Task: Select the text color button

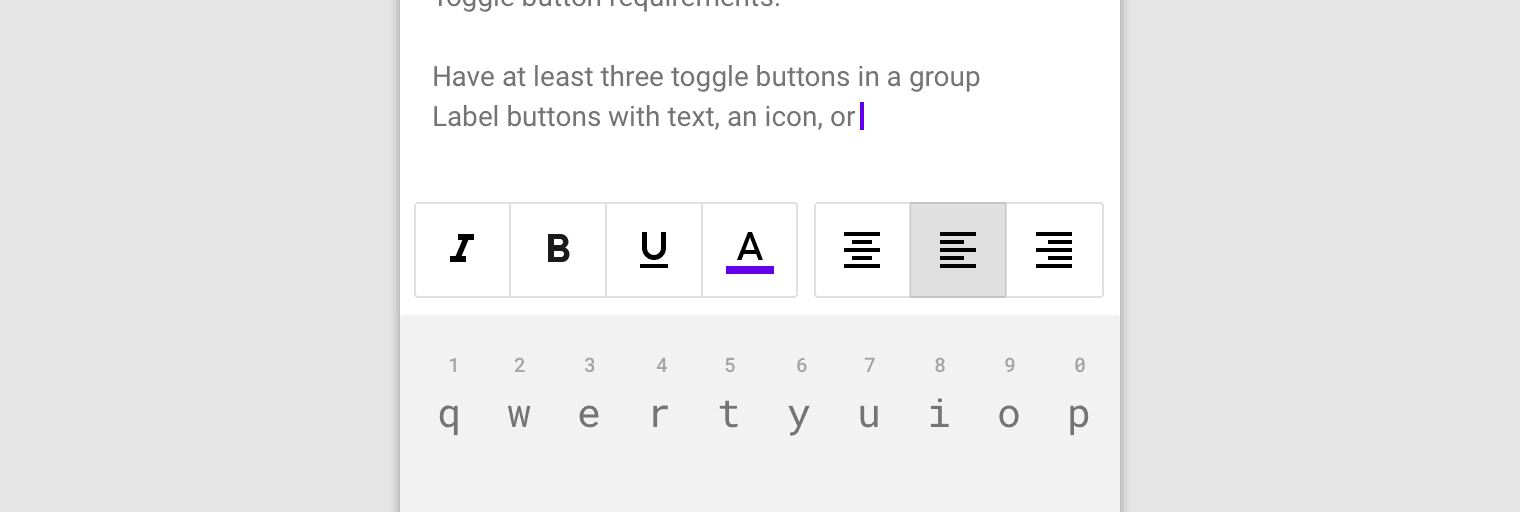Action: 750,250
